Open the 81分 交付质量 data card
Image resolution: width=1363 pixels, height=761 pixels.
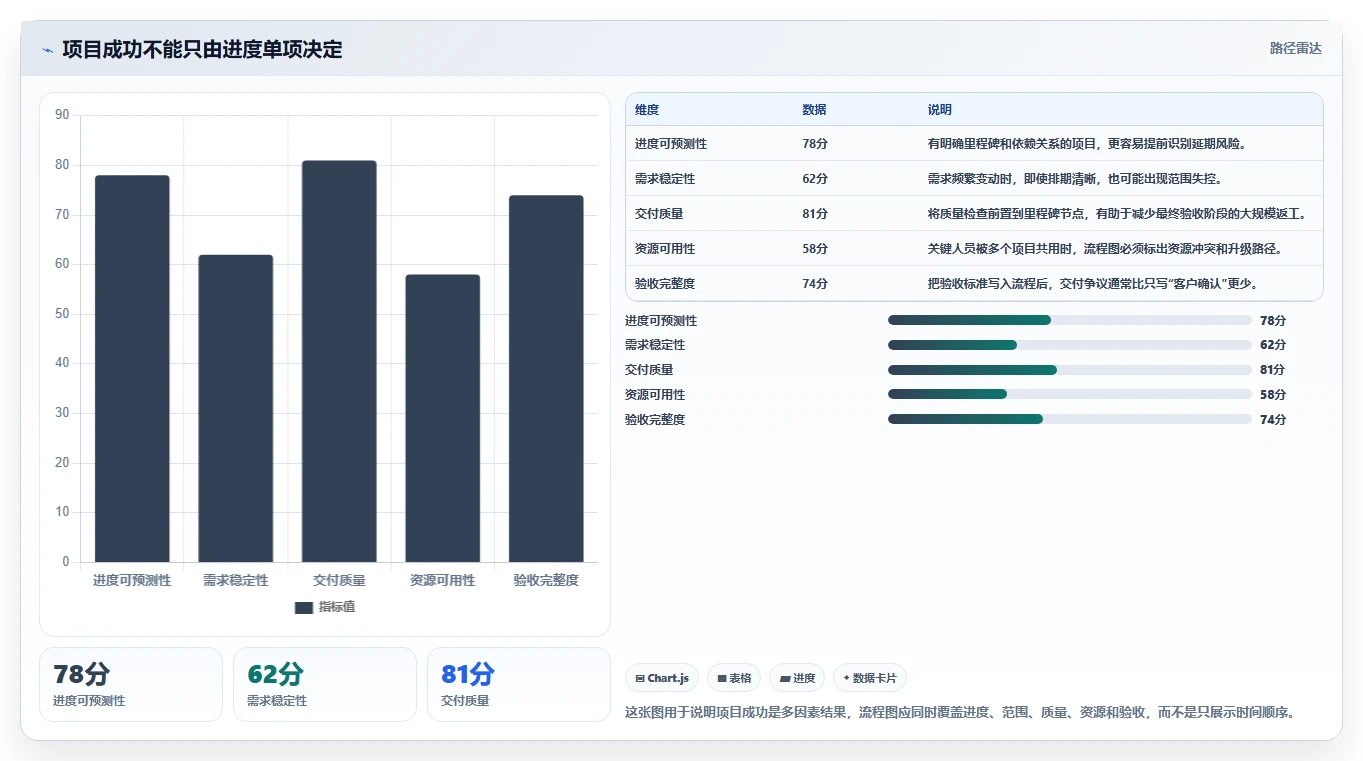519,684
